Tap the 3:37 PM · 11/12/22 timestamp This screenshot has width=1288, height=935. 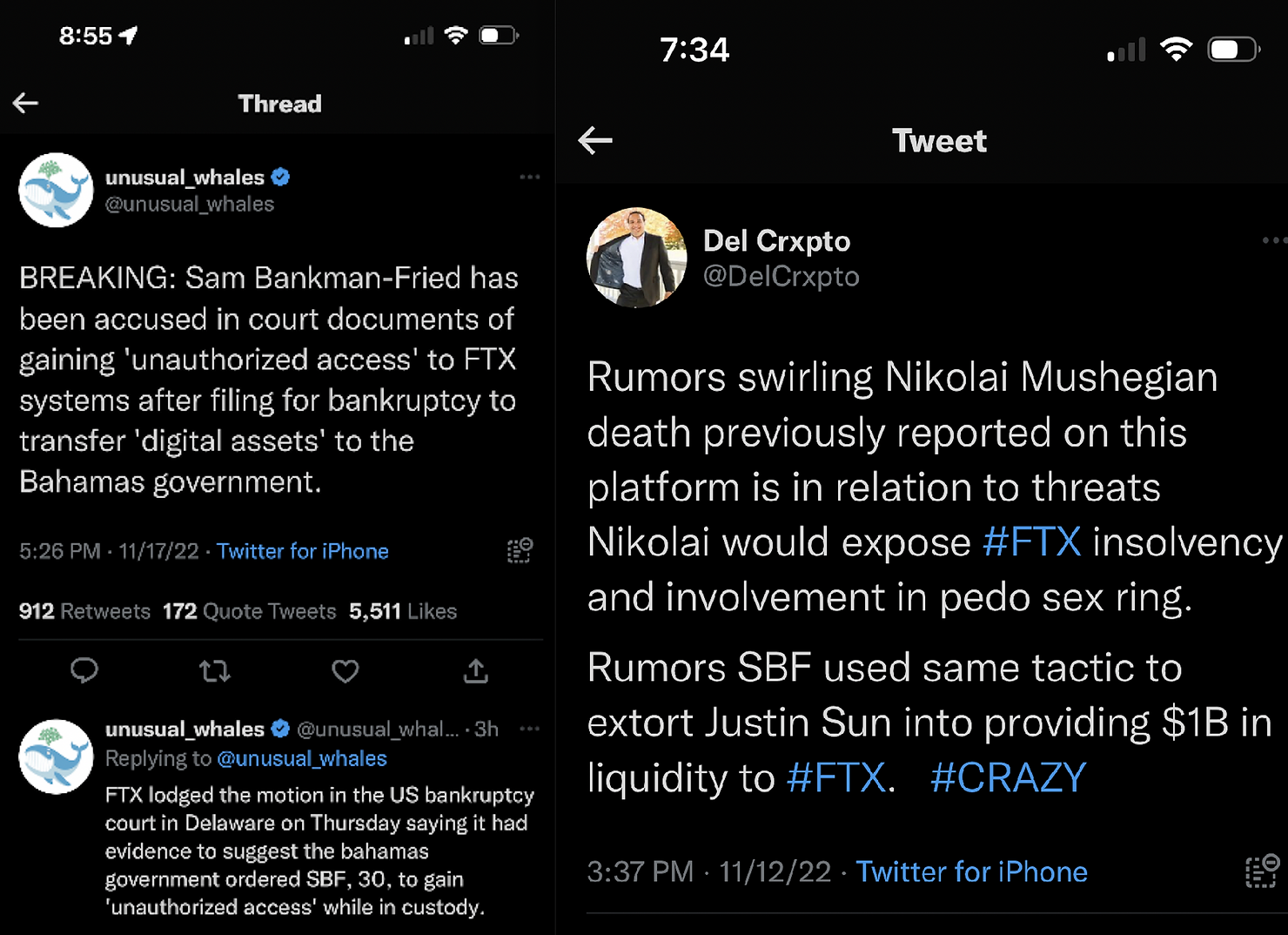click(x=709, y=871)
